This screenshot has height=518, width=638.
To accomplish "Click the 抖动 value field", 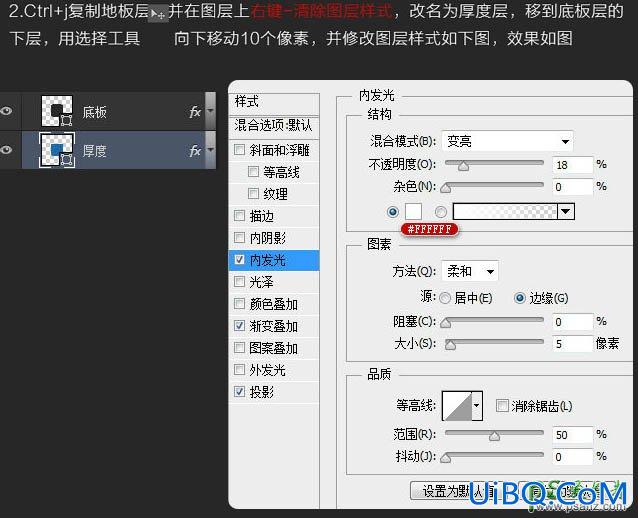I will tap(572, 457).
